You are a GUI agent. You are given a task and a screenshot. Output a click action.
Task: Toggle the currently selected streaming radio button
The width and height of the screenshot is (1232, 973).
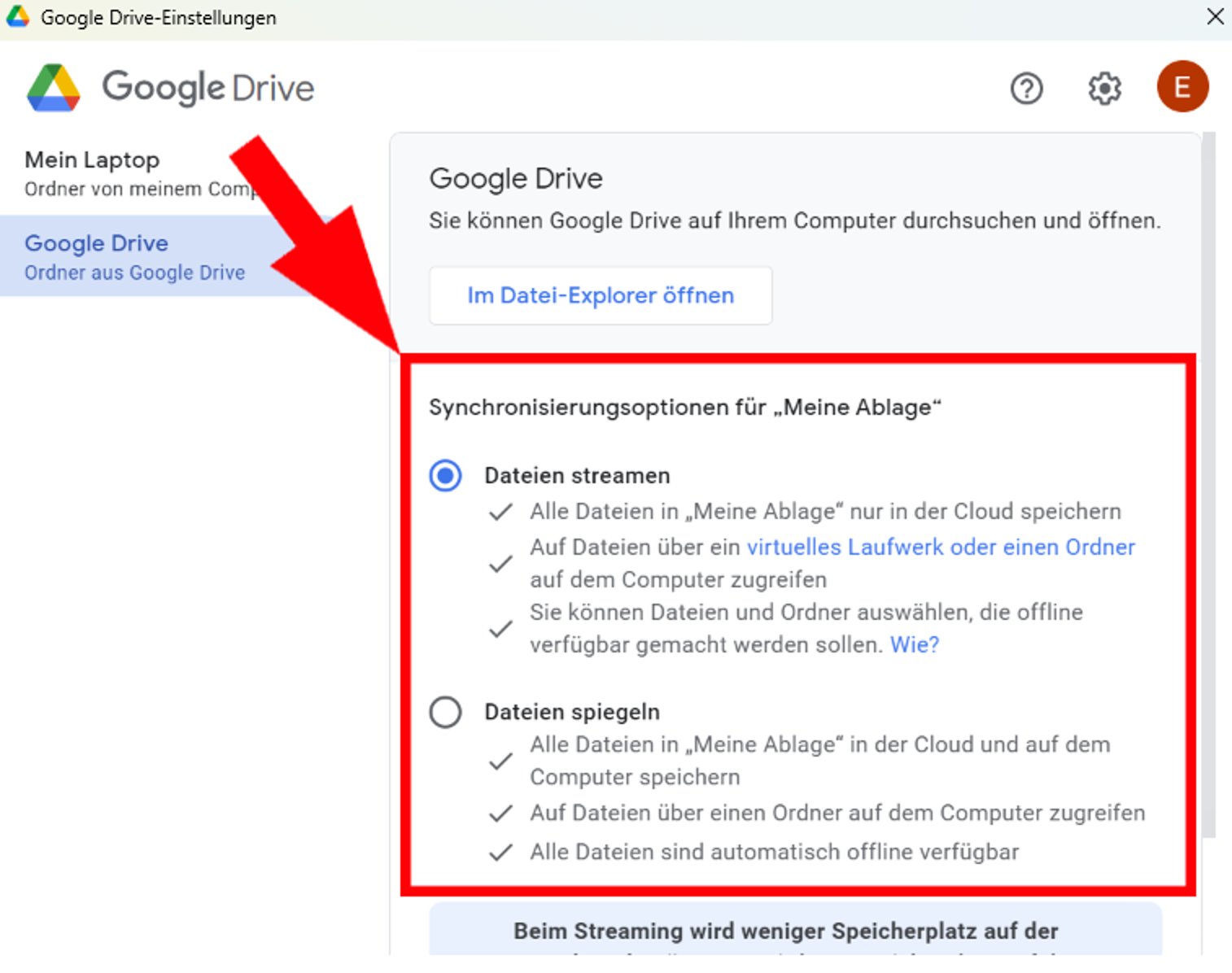click(x=444, y=476)
